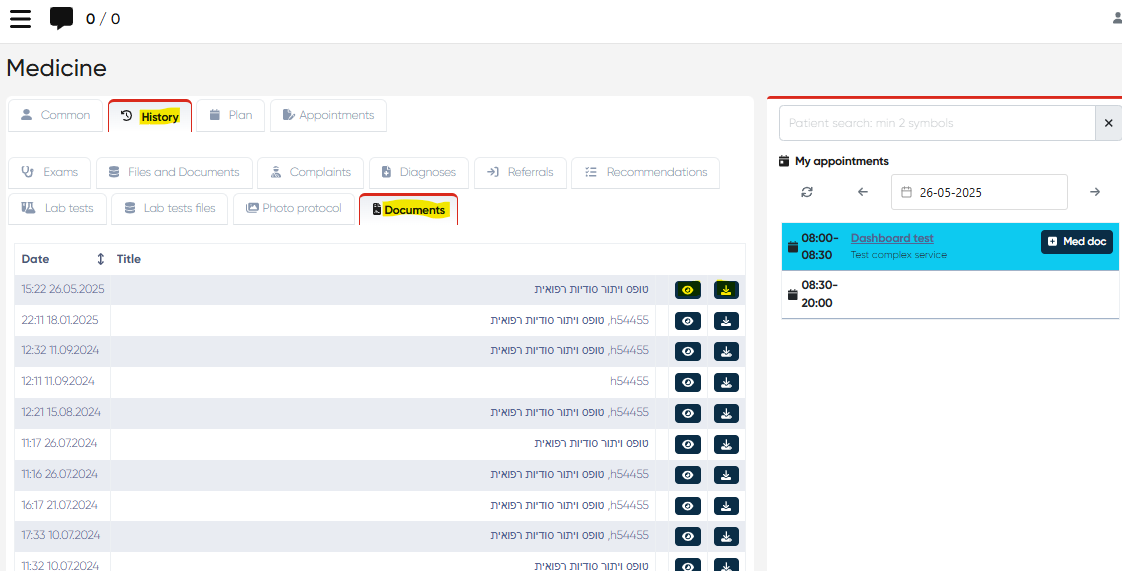Open the user profile menu icon

1116,18
